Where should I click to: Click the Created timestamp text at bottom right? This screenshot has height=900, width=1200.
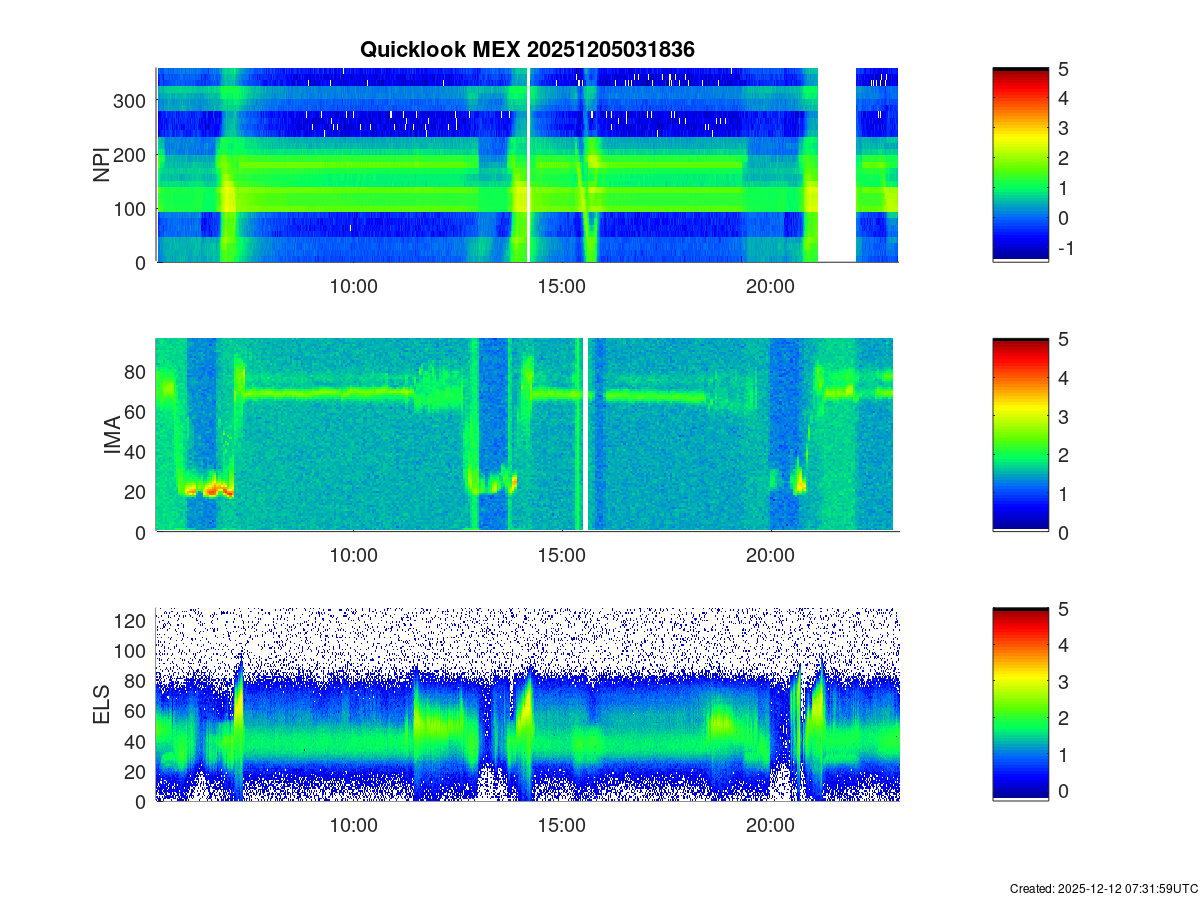1103,888
